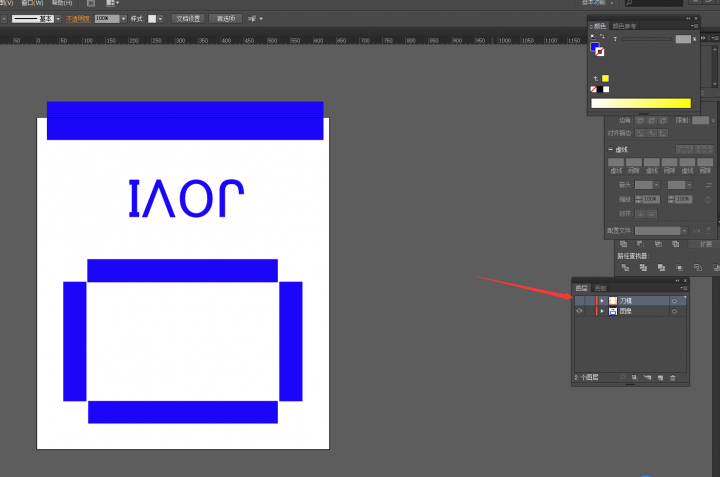Click the 首选项 button
The height and width of the screenshot is (477, 720).
226,18
